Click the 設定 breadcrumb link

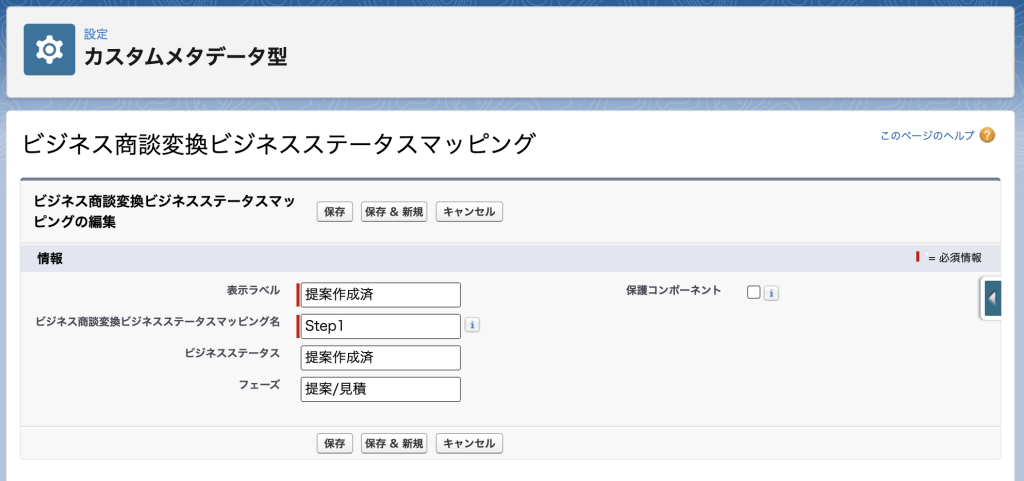click(96, 35)
